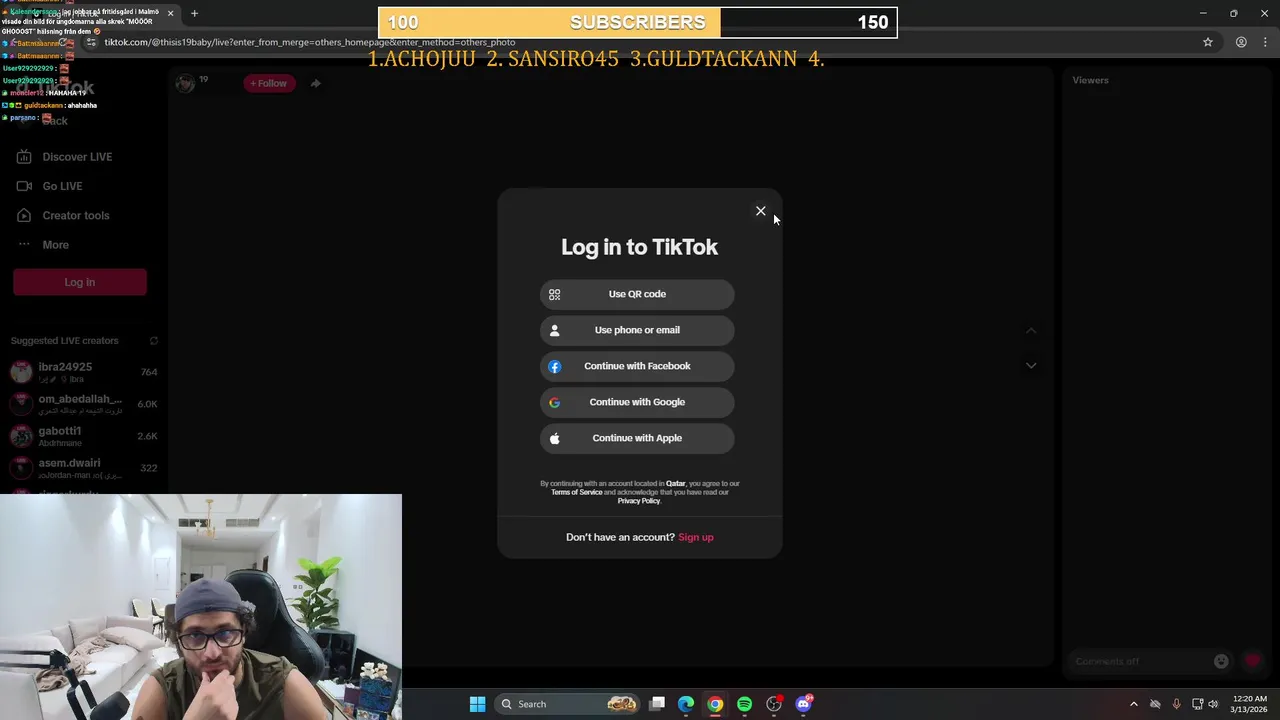Click the Facebook logo icon
The width and height of the screenshot is (1280, 720).
click(x=555, y=366)
